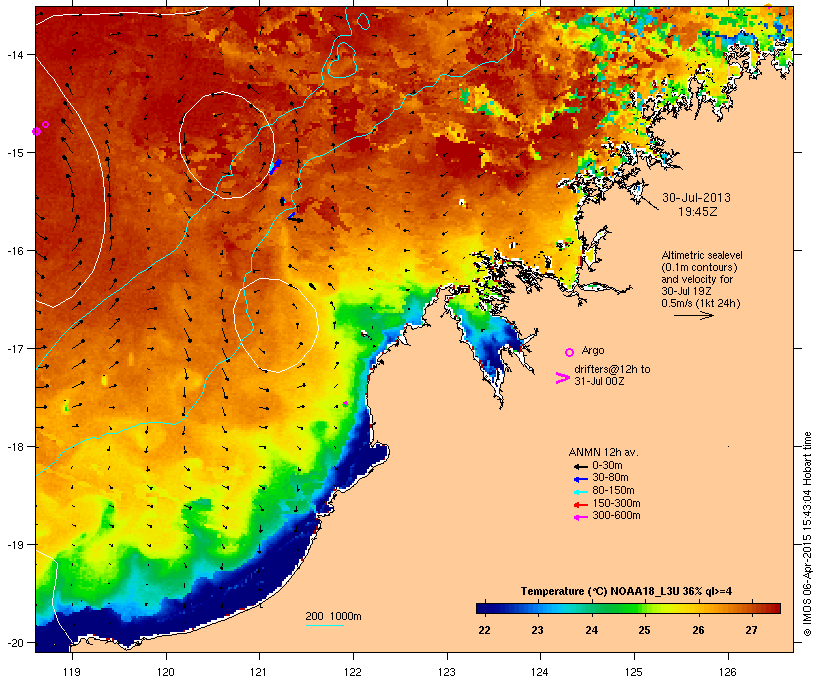
Task: Click the small magenta drifter marker near 122E
Action: [345, 403]
